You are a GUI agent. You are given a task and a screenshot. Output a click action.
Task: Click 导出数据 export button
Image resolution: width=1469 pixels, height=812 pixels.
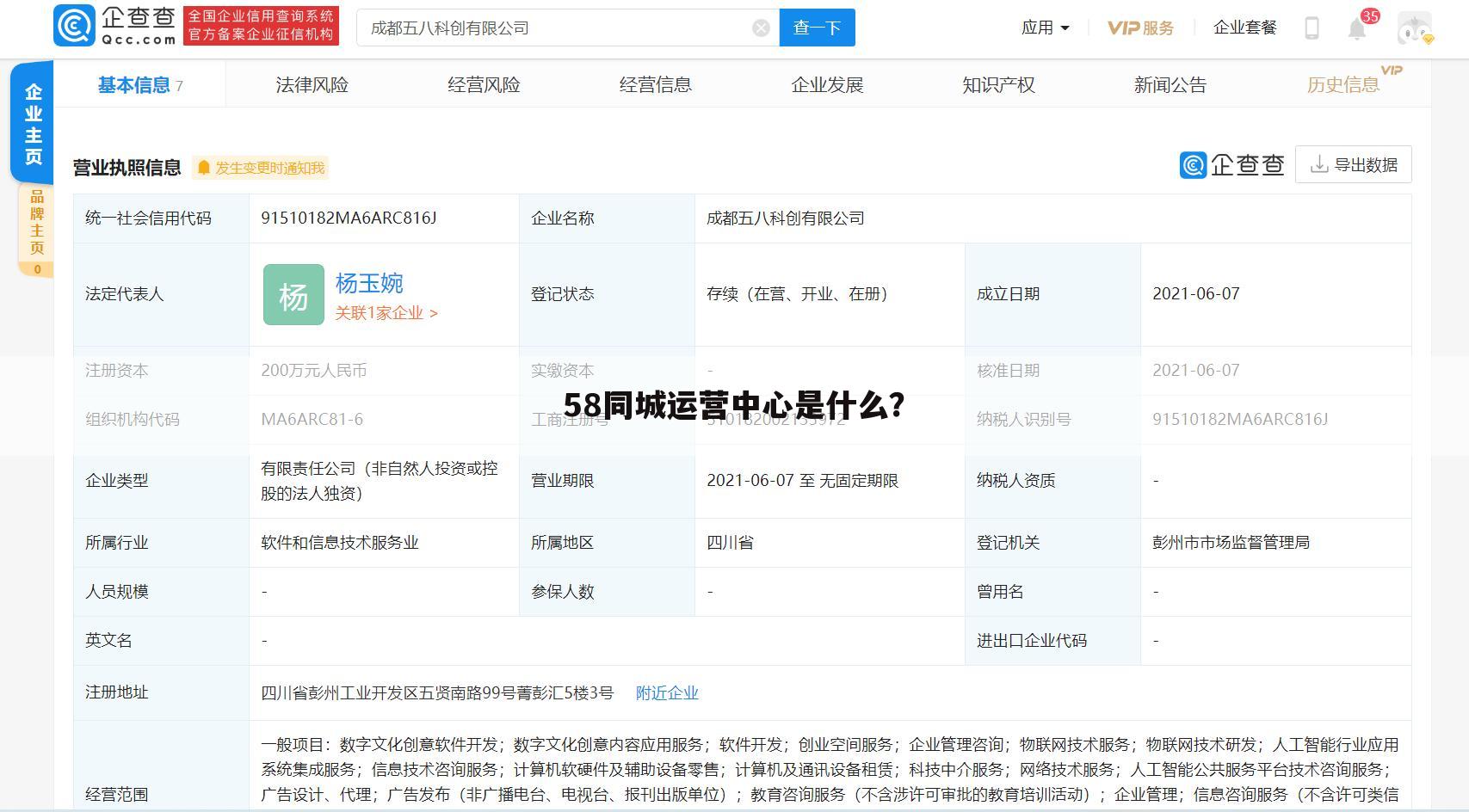(1353, 164)
